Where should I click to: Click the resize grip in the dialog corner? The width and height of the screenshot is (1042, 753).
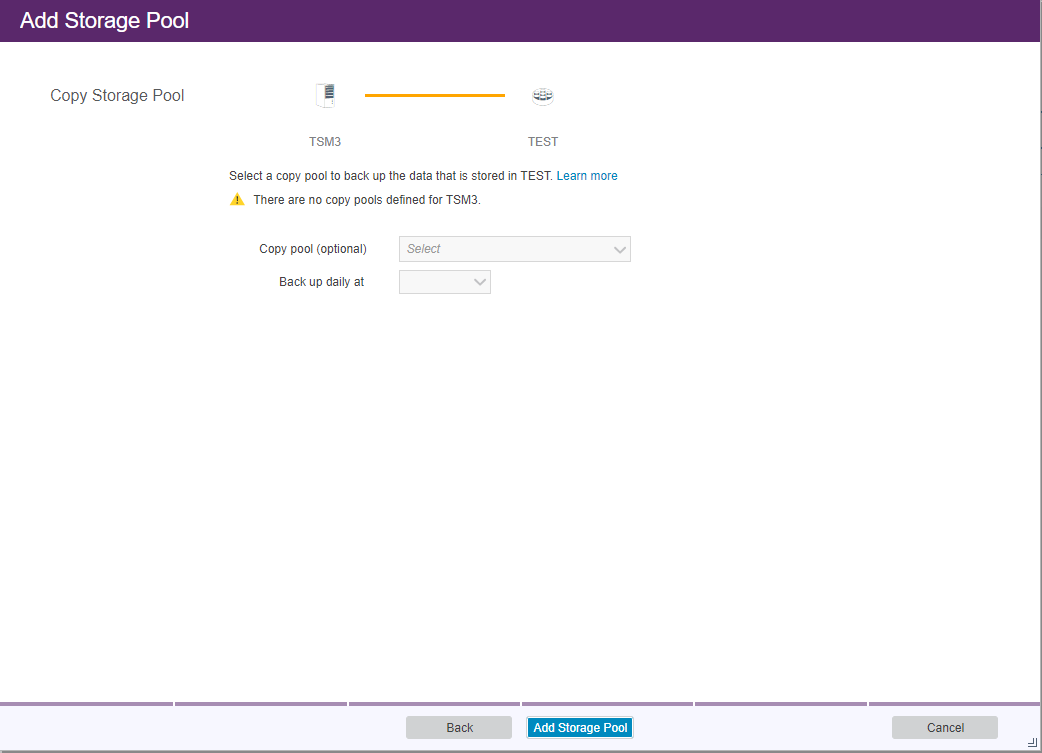1031,741
